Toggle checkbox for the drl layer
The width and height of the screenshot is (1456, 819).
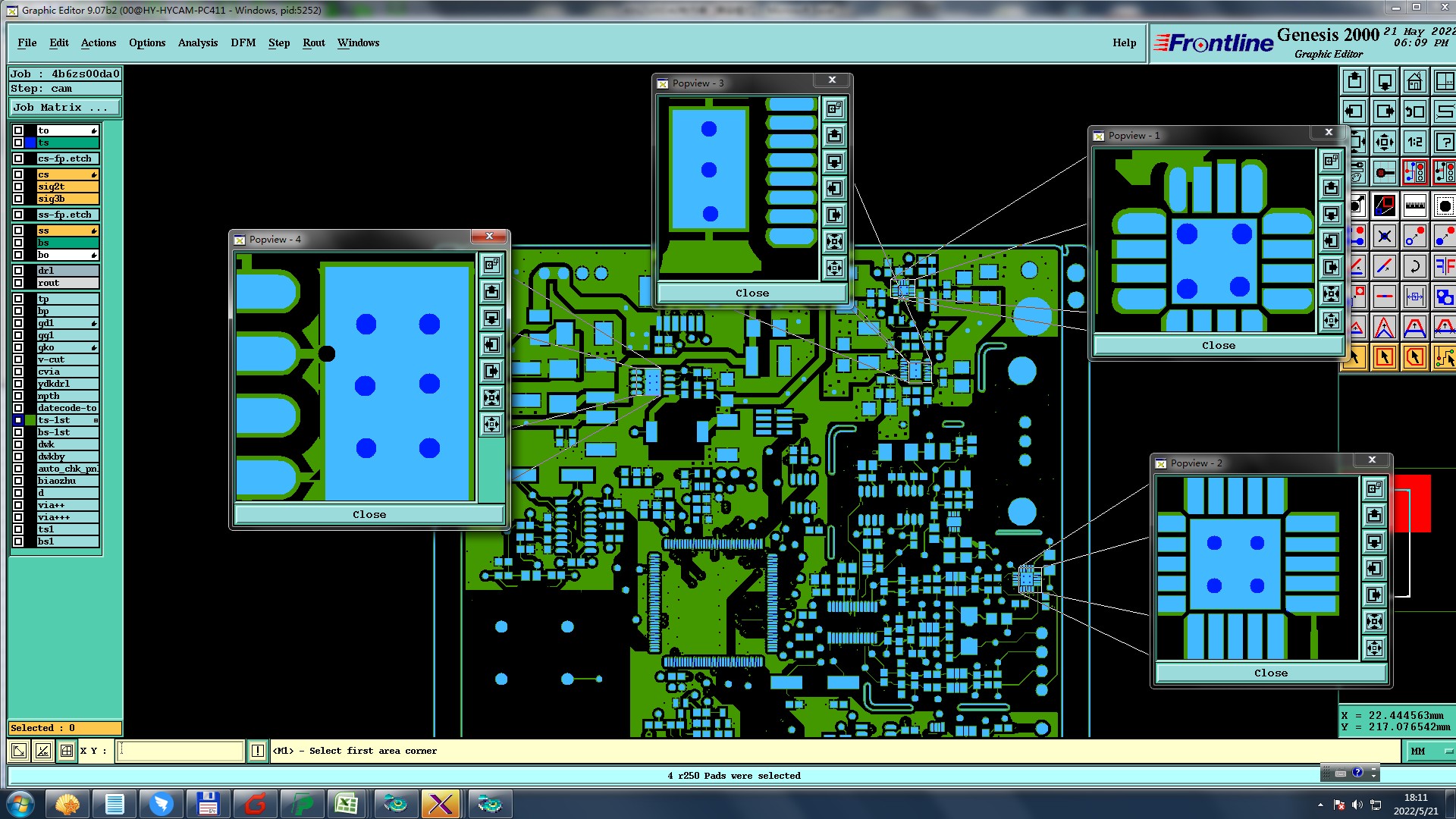pos(18,271)
